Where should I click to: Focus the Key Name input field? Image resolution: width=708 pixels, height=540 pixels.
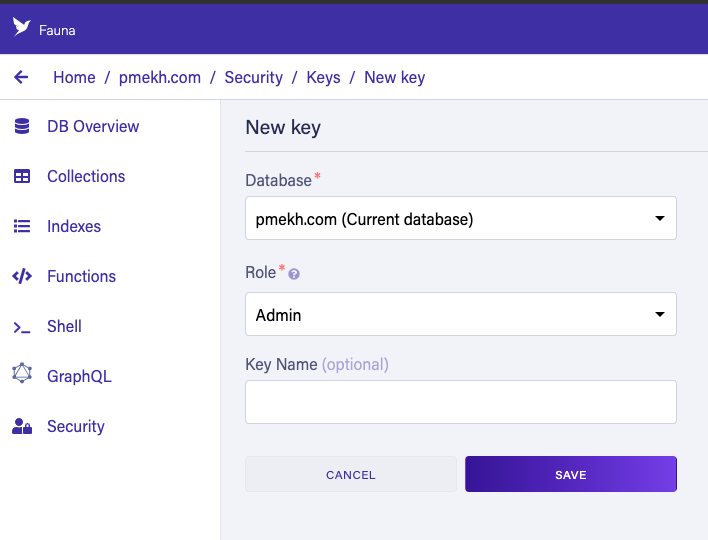461,402
